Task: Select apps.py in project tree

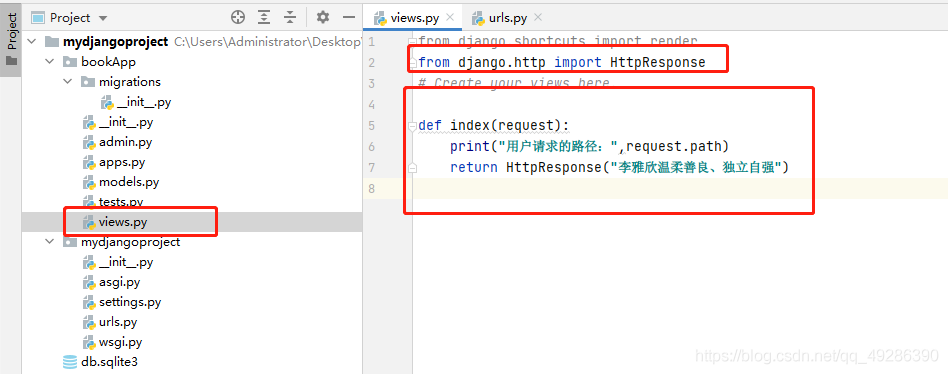Action: click(122, 162)
